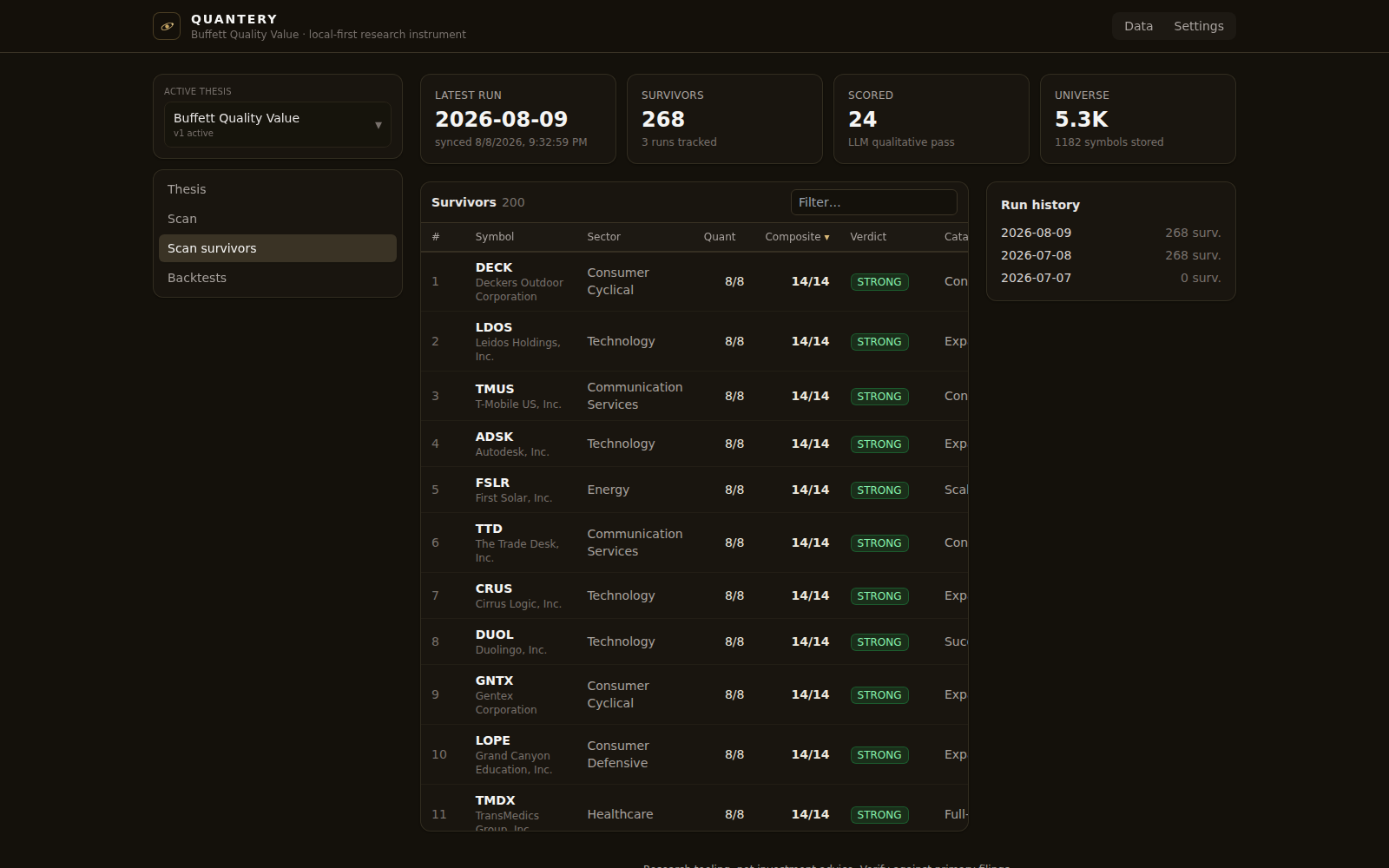Sort the table by Verdict column

pos(868,237)
